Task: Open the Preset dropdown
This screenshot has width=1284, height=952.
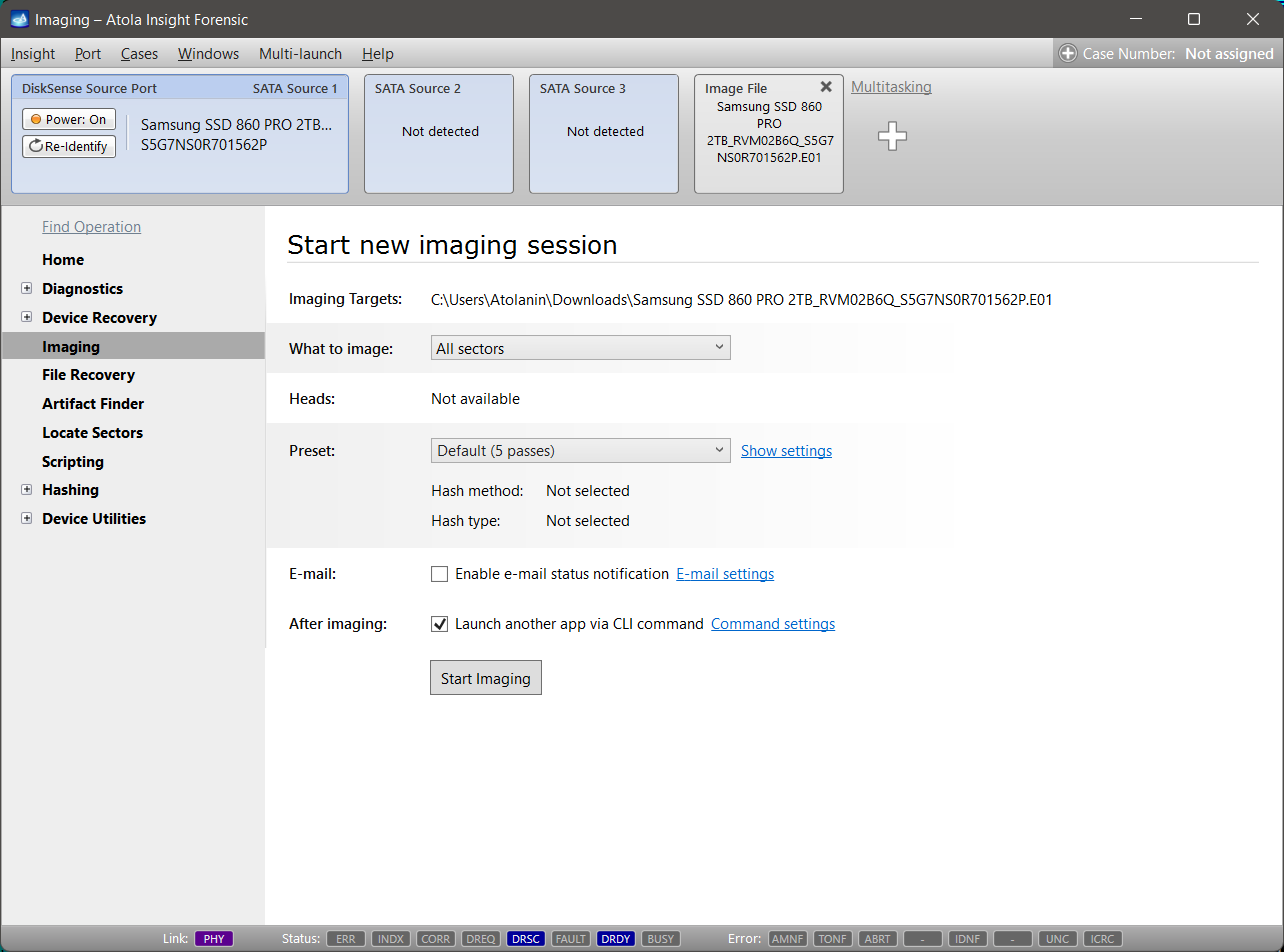Action: [580, 451]
